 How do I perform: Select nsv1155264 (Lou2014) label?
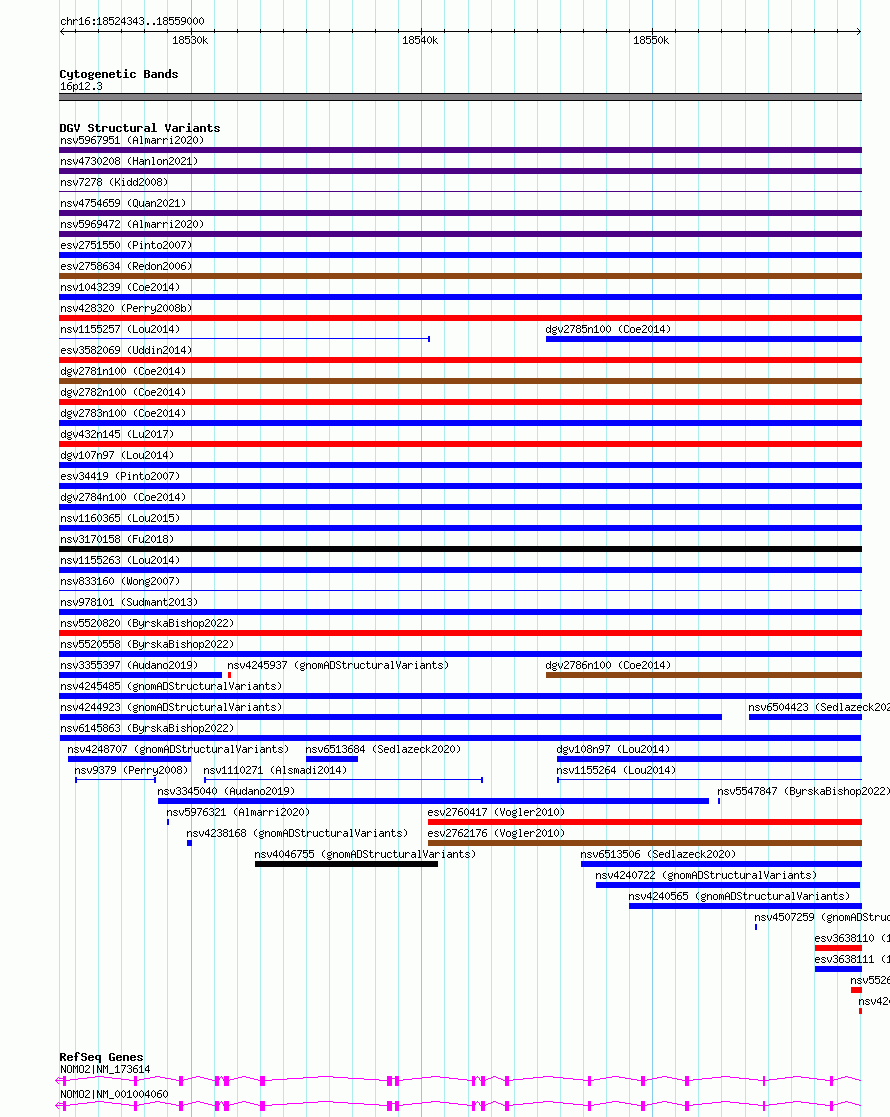(x=616, y=771)
